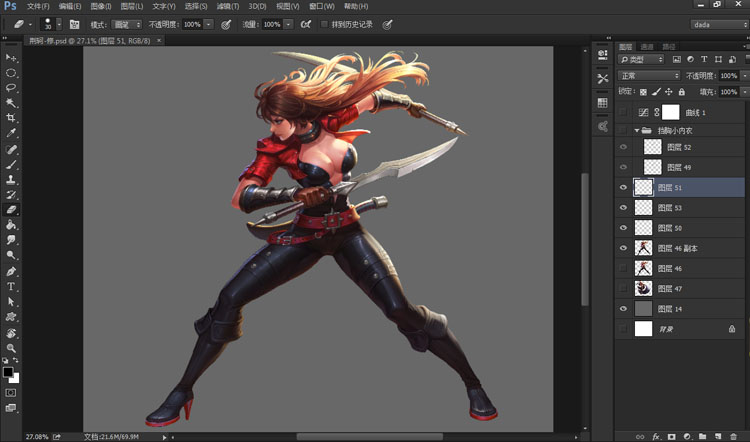Select the Eraser tool in toolbox
This screenshot has height=442, width=750.
(11, 210)
